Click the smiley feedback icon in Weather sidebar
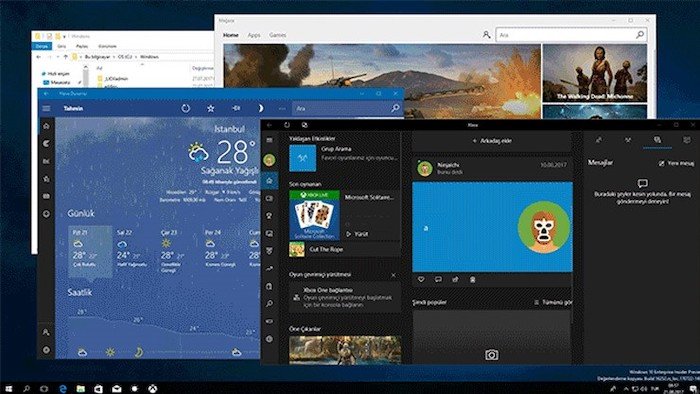Viewport: 700px width, 394px height. click(x=46, y=214)
